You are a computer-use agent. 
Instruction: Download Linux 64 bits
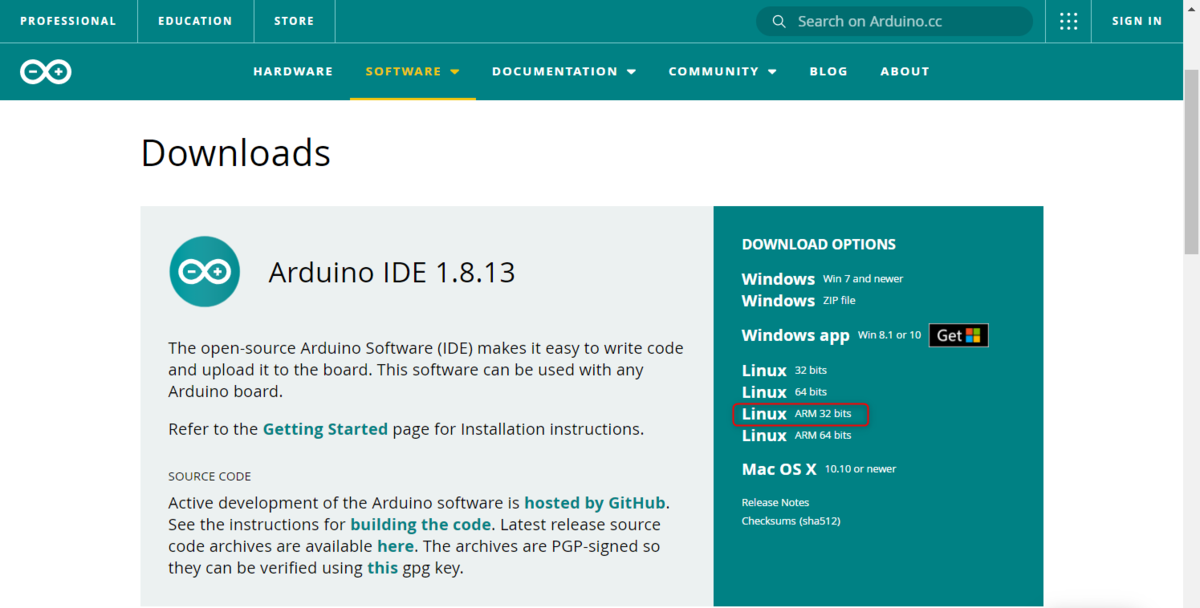coord(784,392)
